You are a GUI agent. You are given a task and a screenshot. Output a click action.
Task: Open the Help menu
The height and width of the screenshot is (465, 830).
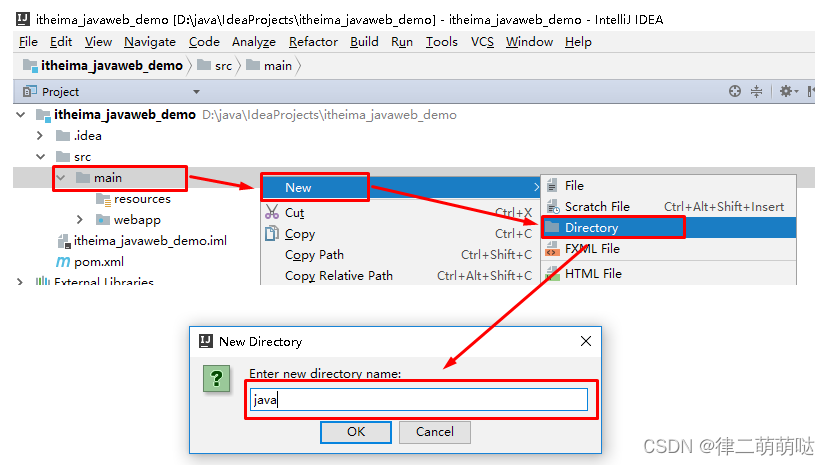pyautogui.click(x=578, y=42)
